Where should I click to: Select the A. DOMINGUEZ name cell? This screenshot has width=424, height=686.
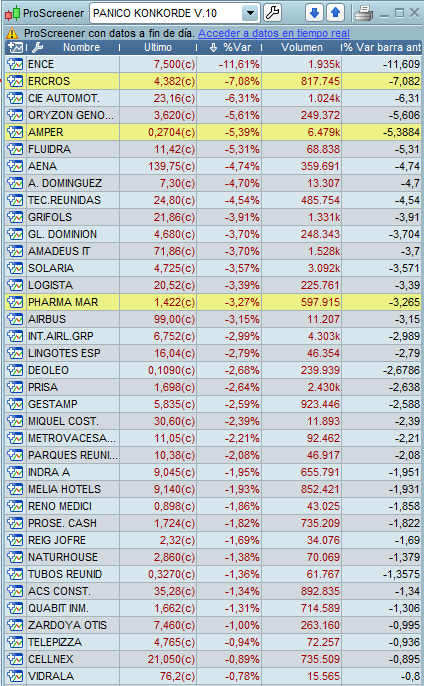click(73, 183)
